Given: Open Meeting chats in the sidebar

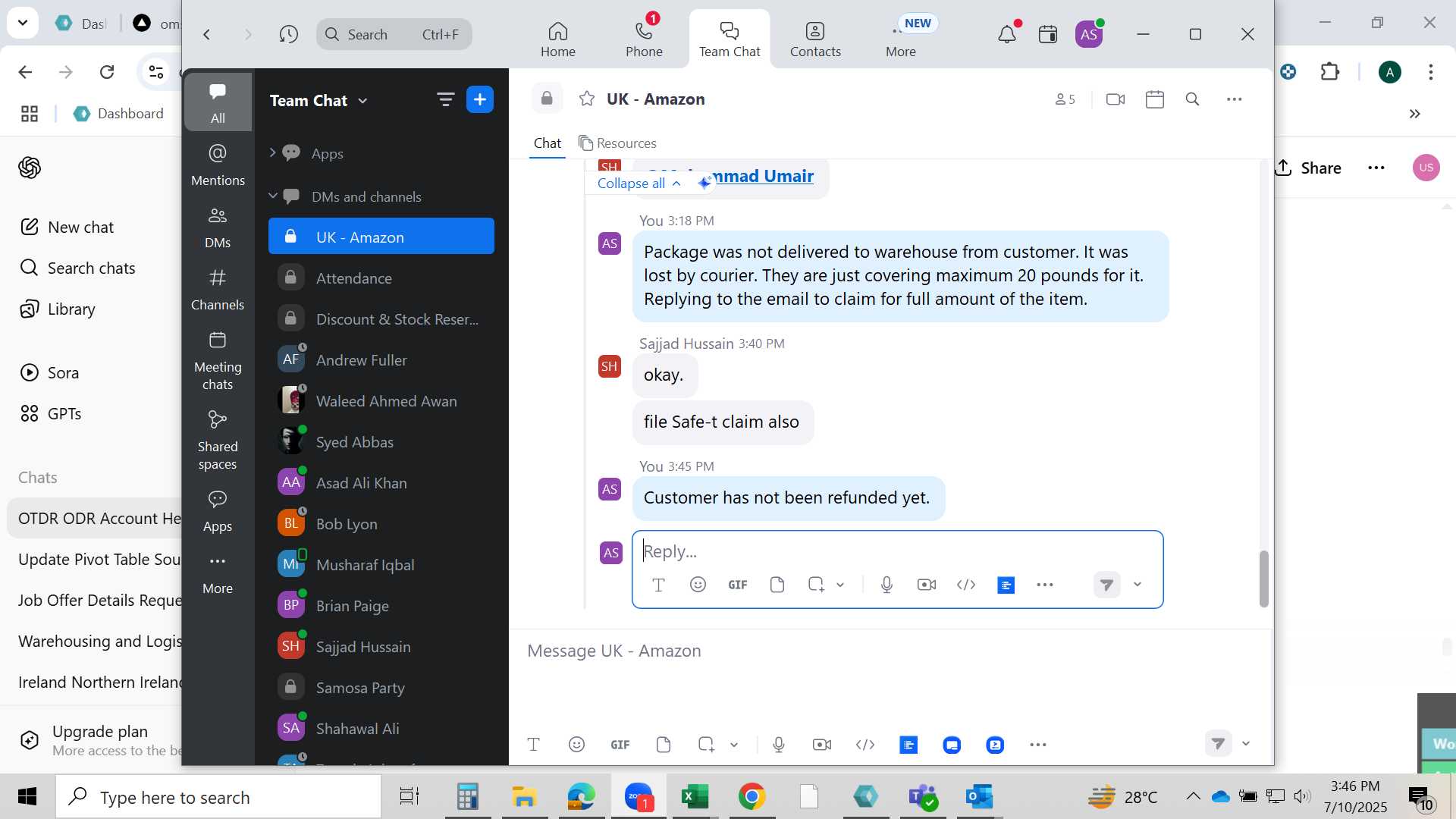Looking at the screenshot, I should pyautogui.click(x=218, y=361).
